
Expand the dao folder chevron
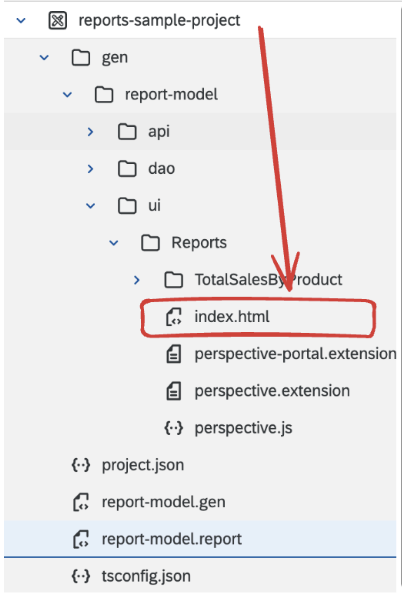click(x=90, y=169)
